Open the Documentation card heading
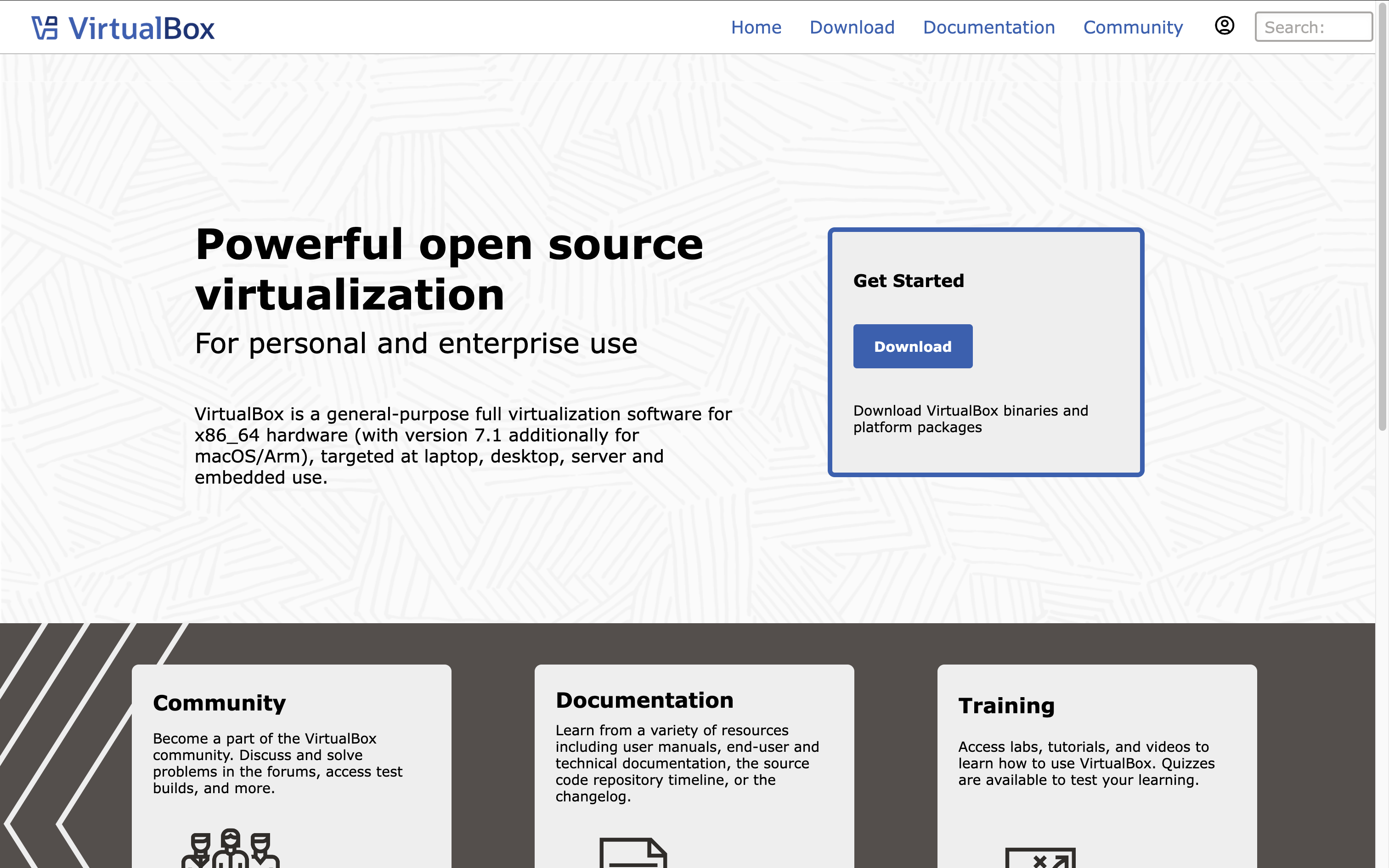 (644, 700)
